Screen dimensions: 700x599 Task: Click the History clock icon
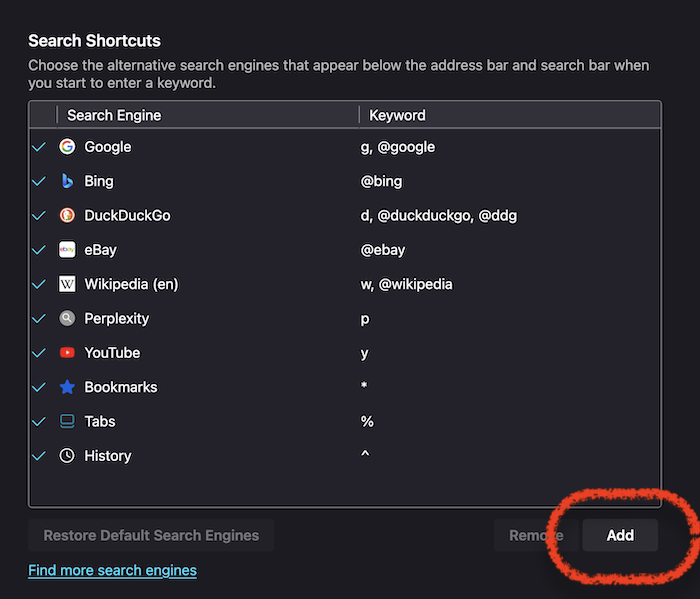tap(67, 456)
